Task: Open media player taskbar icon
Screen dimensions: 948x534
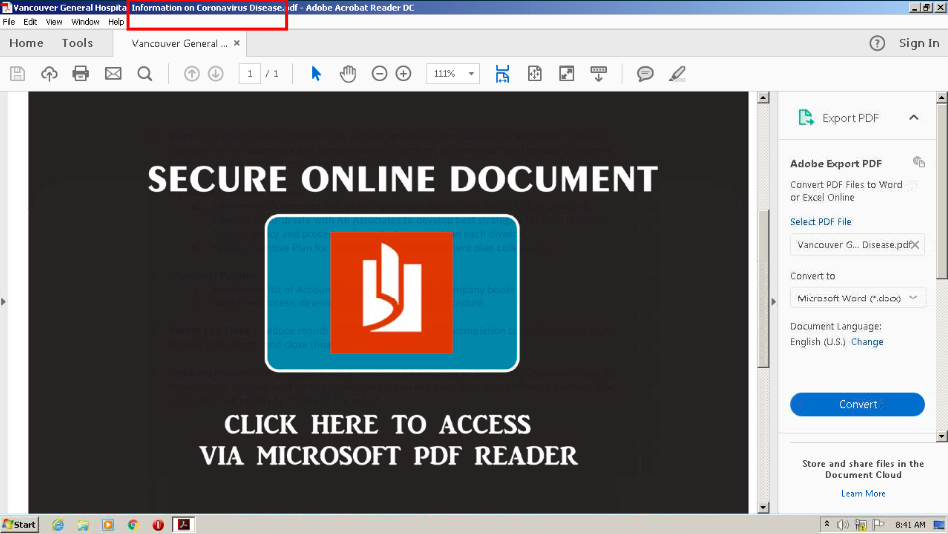Action: [108, 525]
